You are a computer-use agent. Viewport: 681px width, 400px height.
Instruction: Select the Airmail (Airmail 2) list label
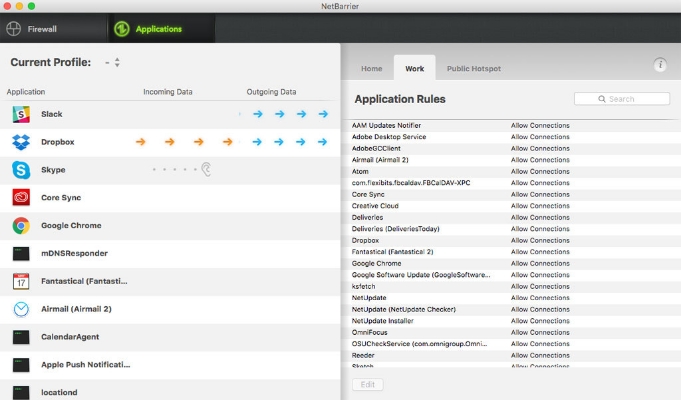[x=76, y=309]
